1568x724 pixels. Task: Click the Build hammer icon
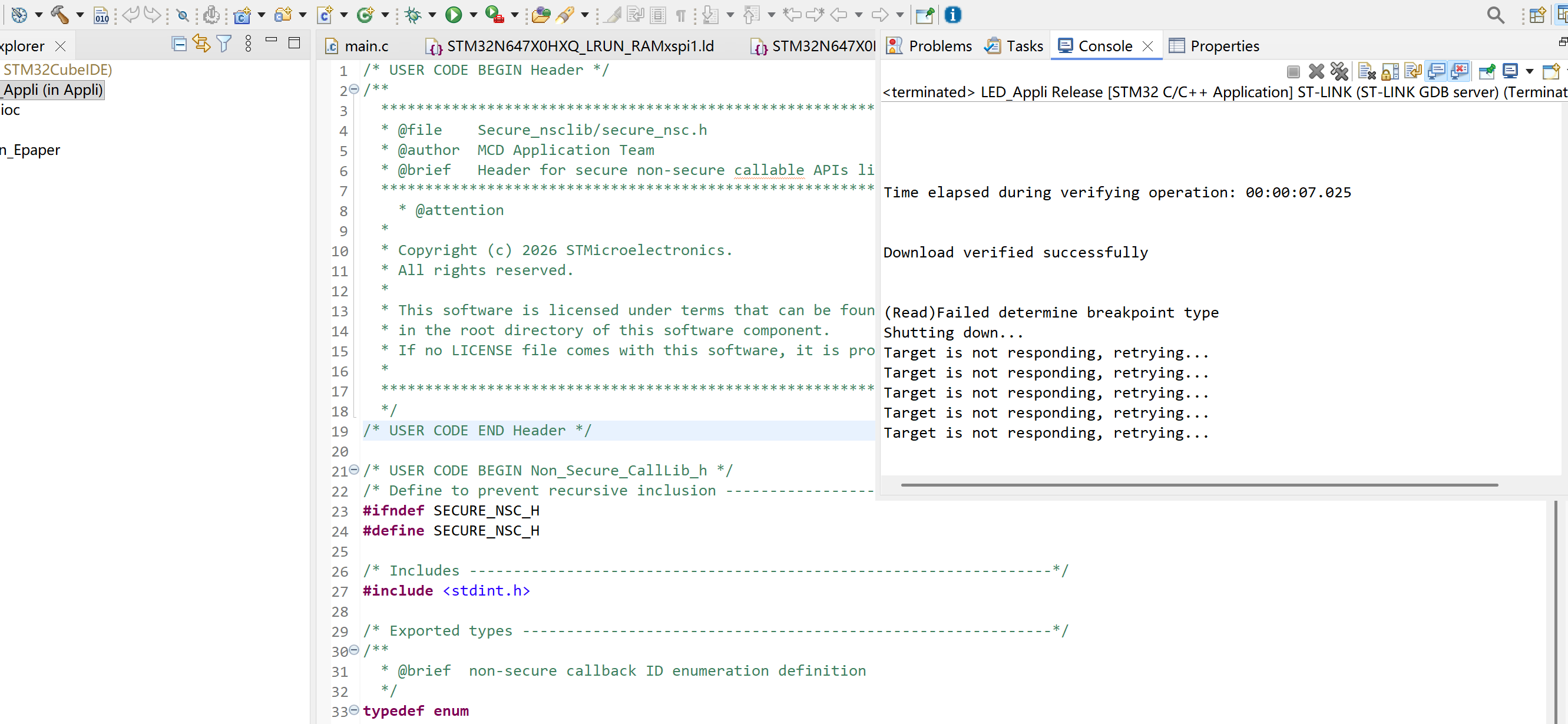[x=59, y=15]
